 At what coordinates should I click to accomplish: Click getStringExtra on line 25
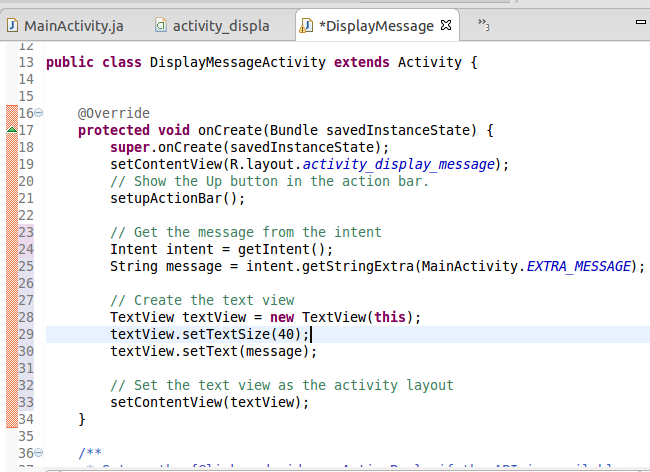point(358,266)
